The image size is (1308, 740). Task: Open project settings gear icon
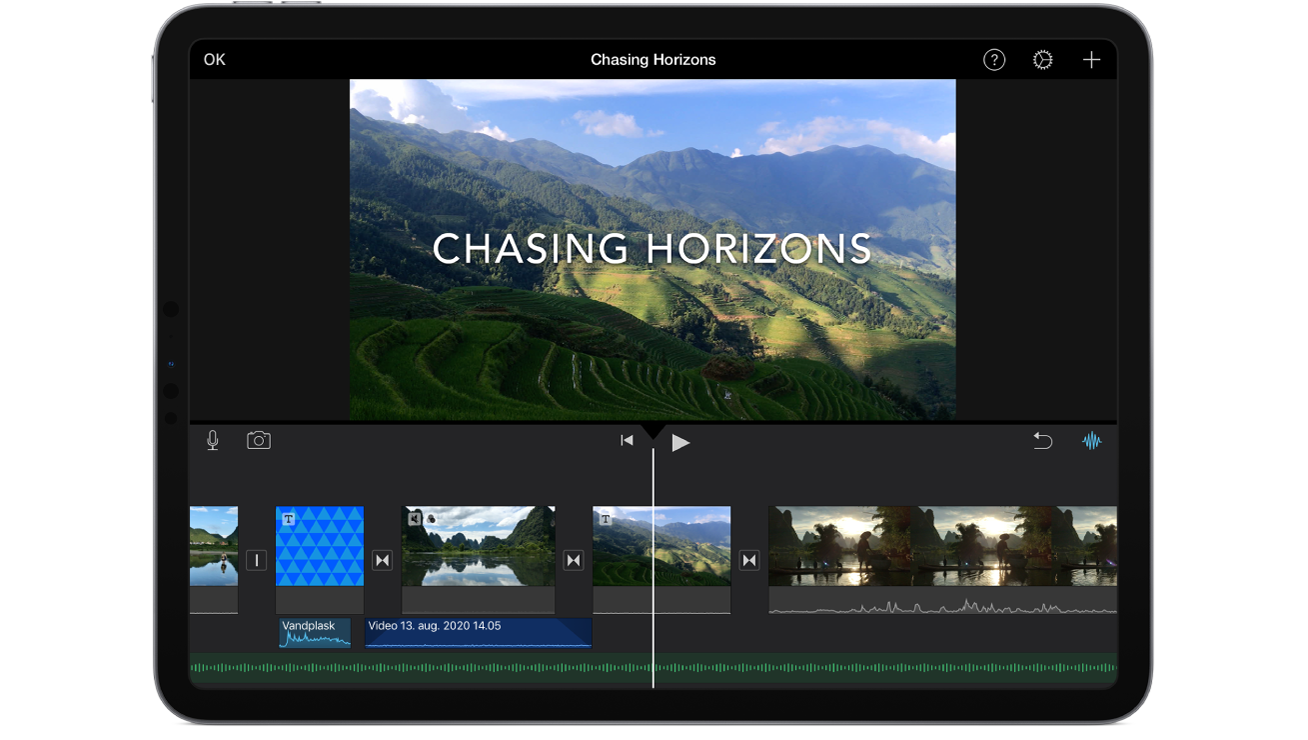pos(1043,60)
